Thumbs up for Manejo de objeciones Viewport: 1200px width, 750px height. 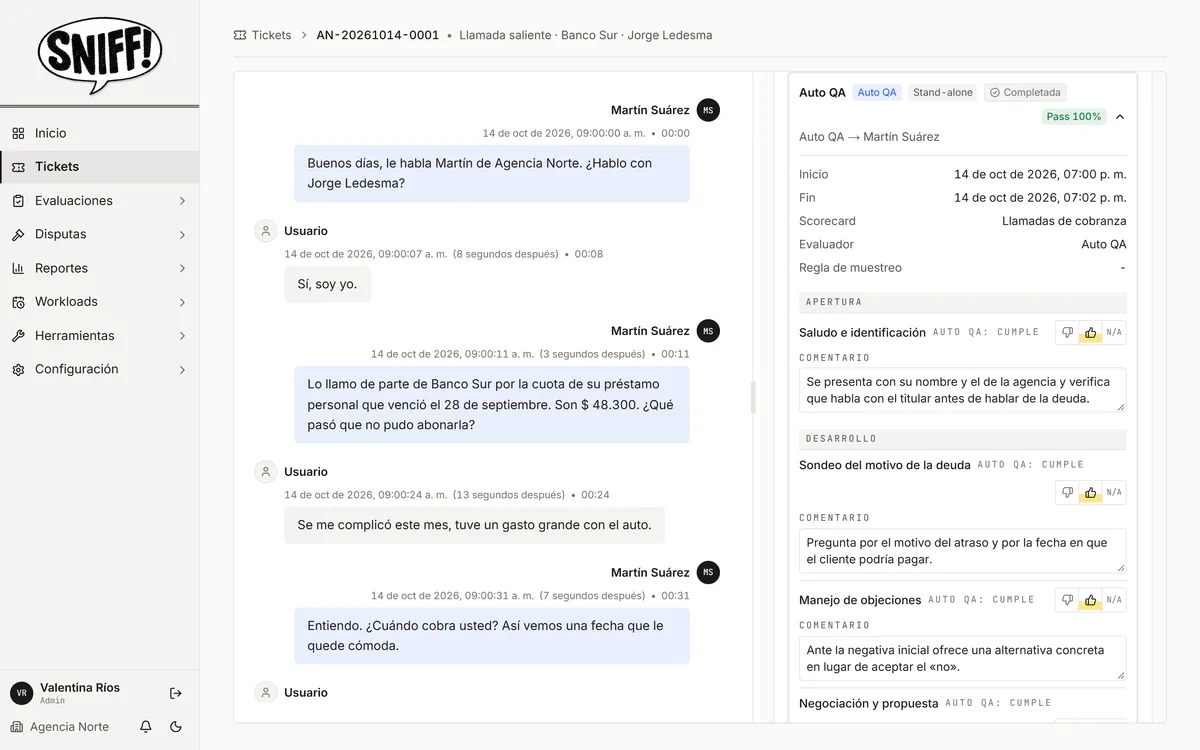coord(1091,600)
